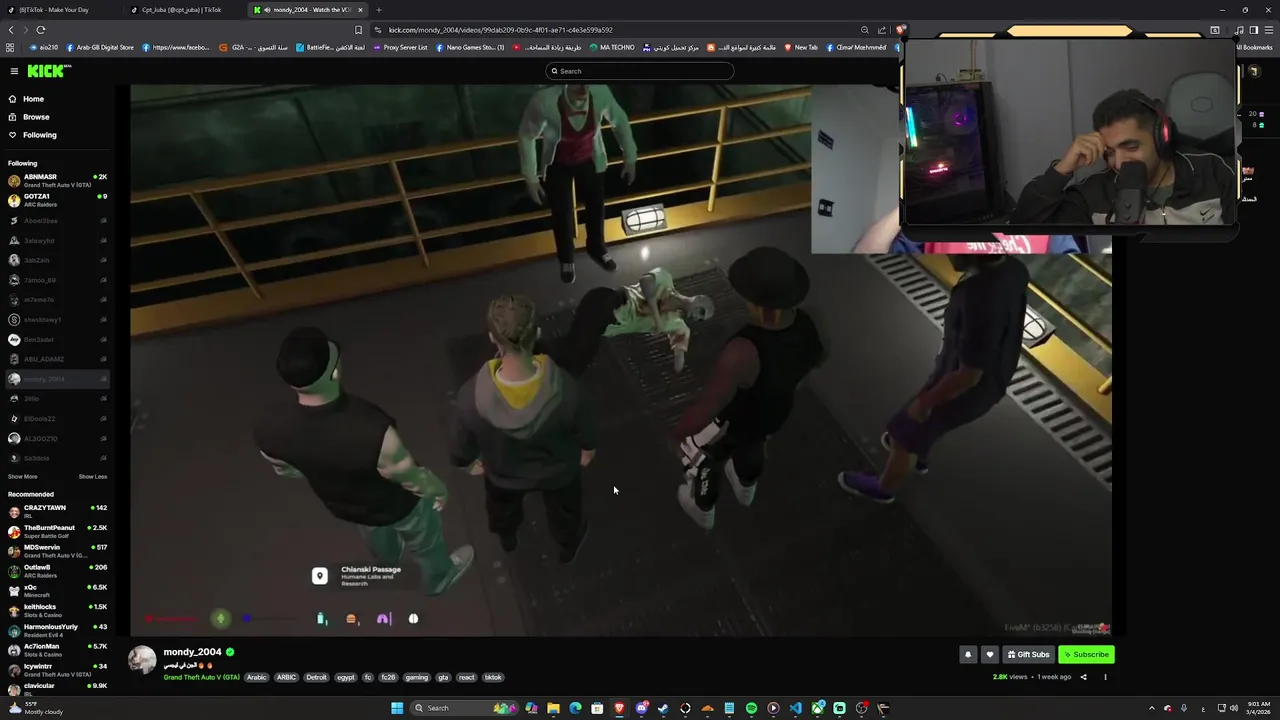
Task: Expand following list with Show More
Action: pyautogui.click(x=23, y=477)
